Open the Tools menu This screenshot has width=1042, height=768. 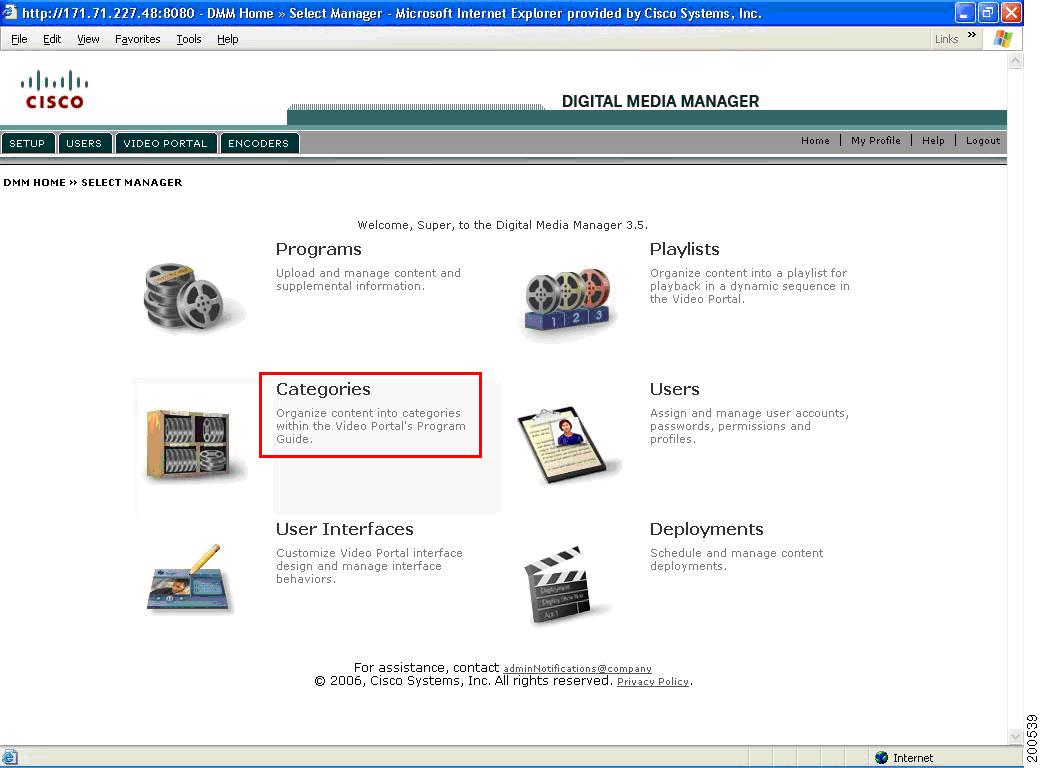click(189, 39)
